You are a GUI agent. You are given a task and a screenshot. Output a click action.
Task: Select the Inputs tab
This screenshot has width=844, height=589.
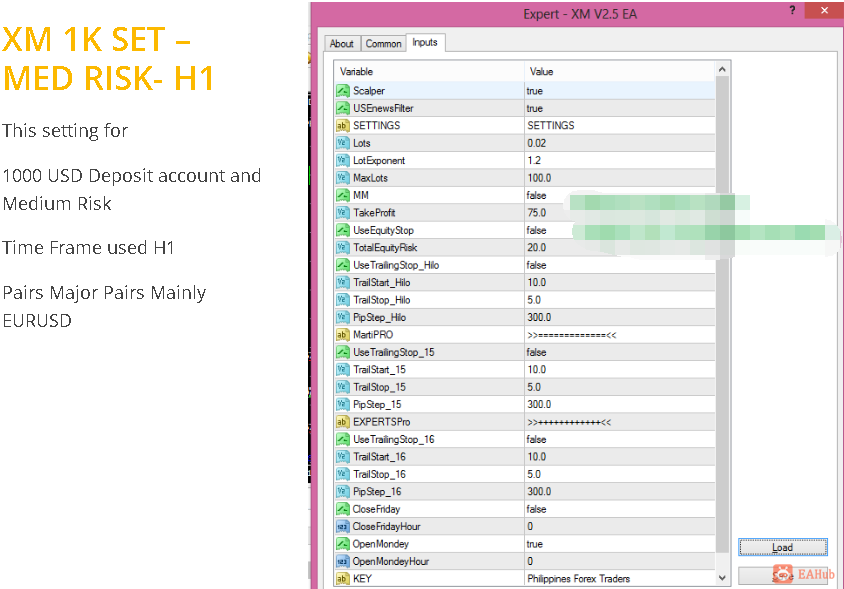tap(425, 42)
